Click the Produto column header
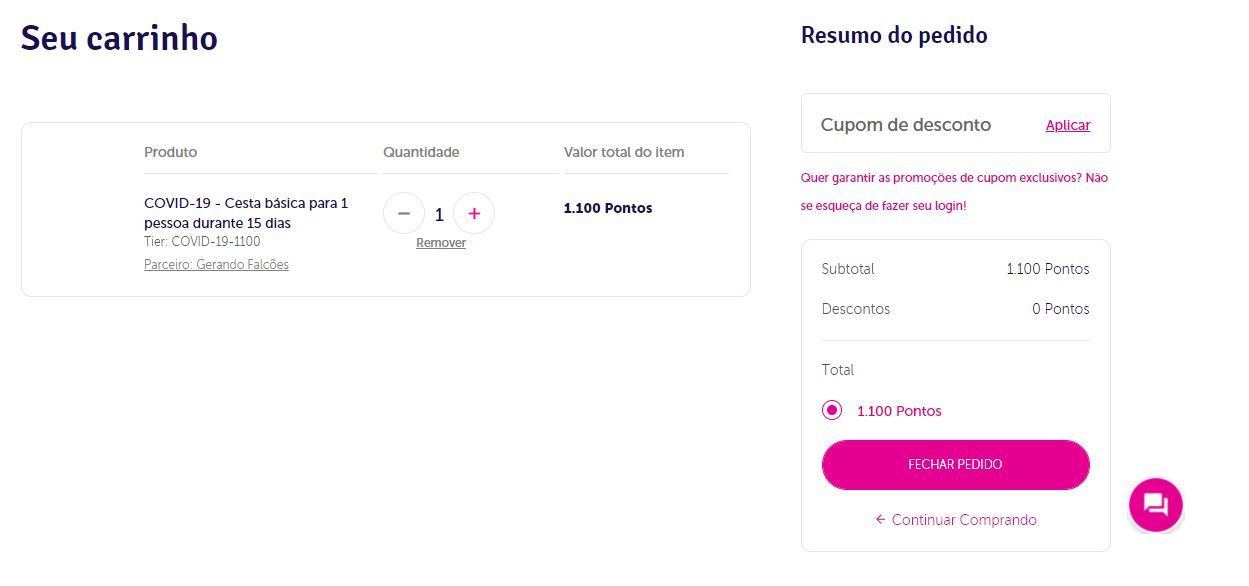 pos(171,152)
